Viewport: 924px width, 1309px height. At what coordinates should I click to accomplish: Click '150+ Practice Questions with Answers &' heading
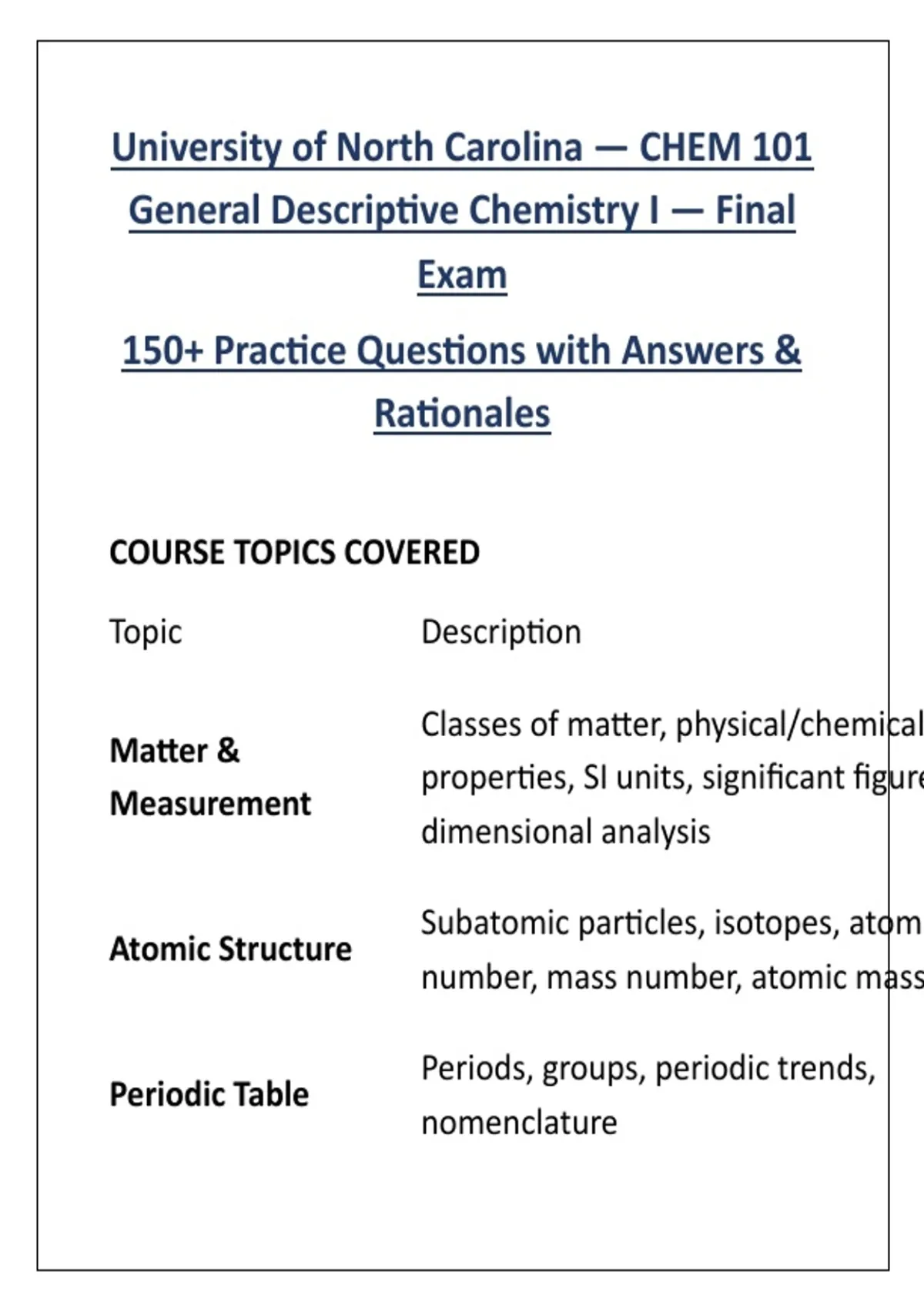[462, 351]
